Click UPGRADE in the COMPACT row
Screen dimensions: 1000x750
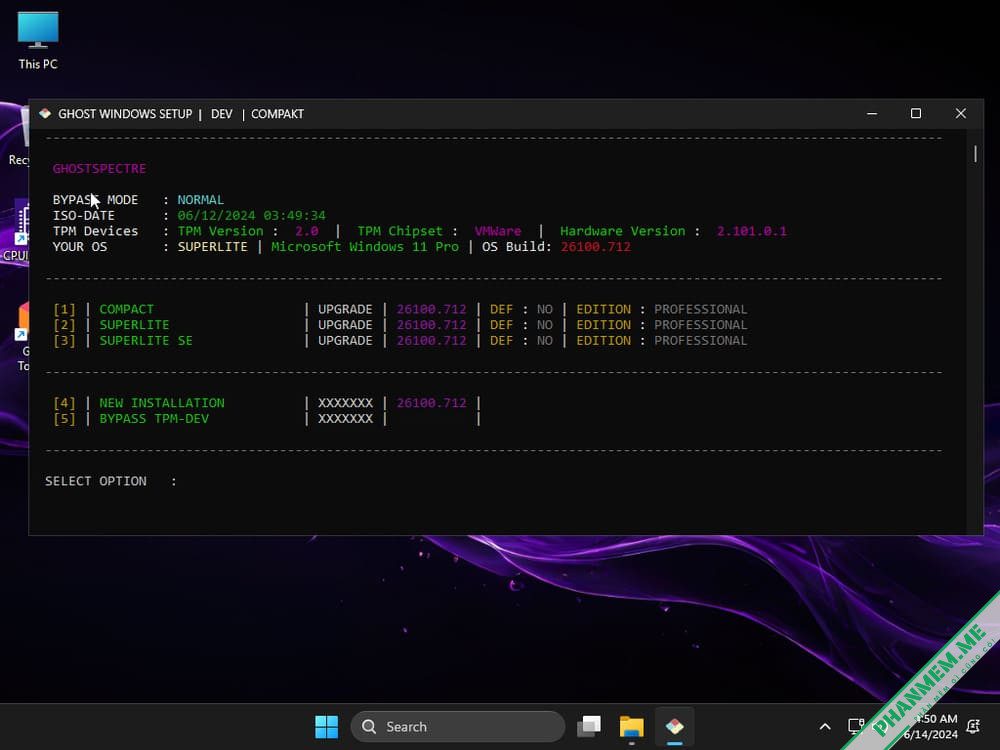345,309
